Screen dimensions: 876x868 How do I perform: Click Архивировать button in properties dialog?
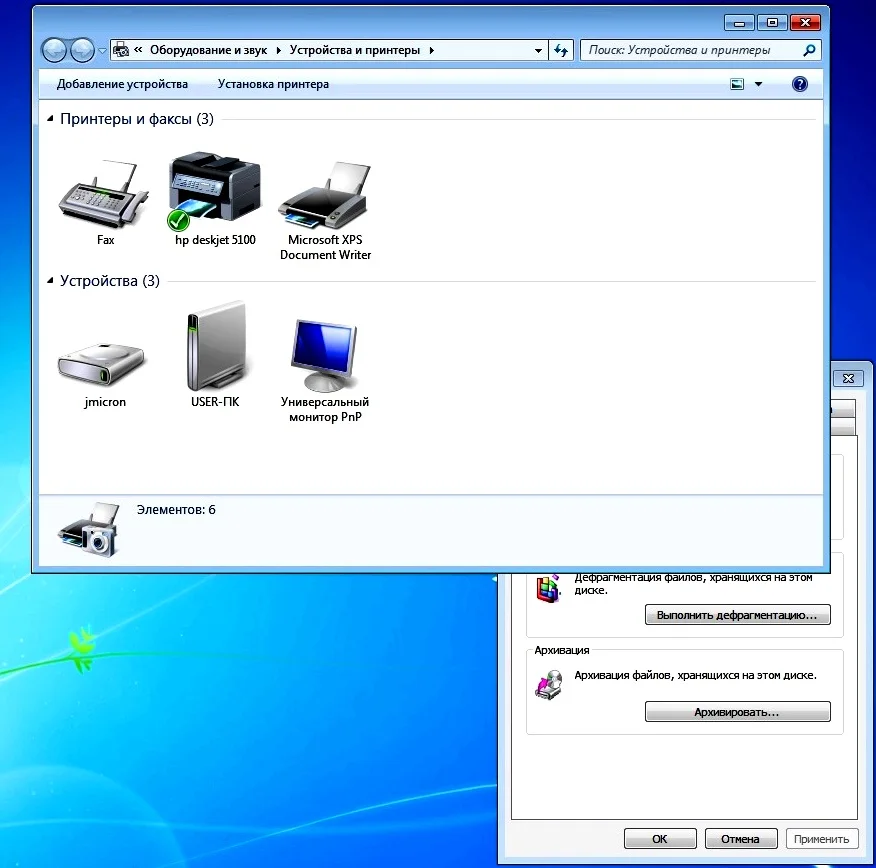tap(737, 712)
